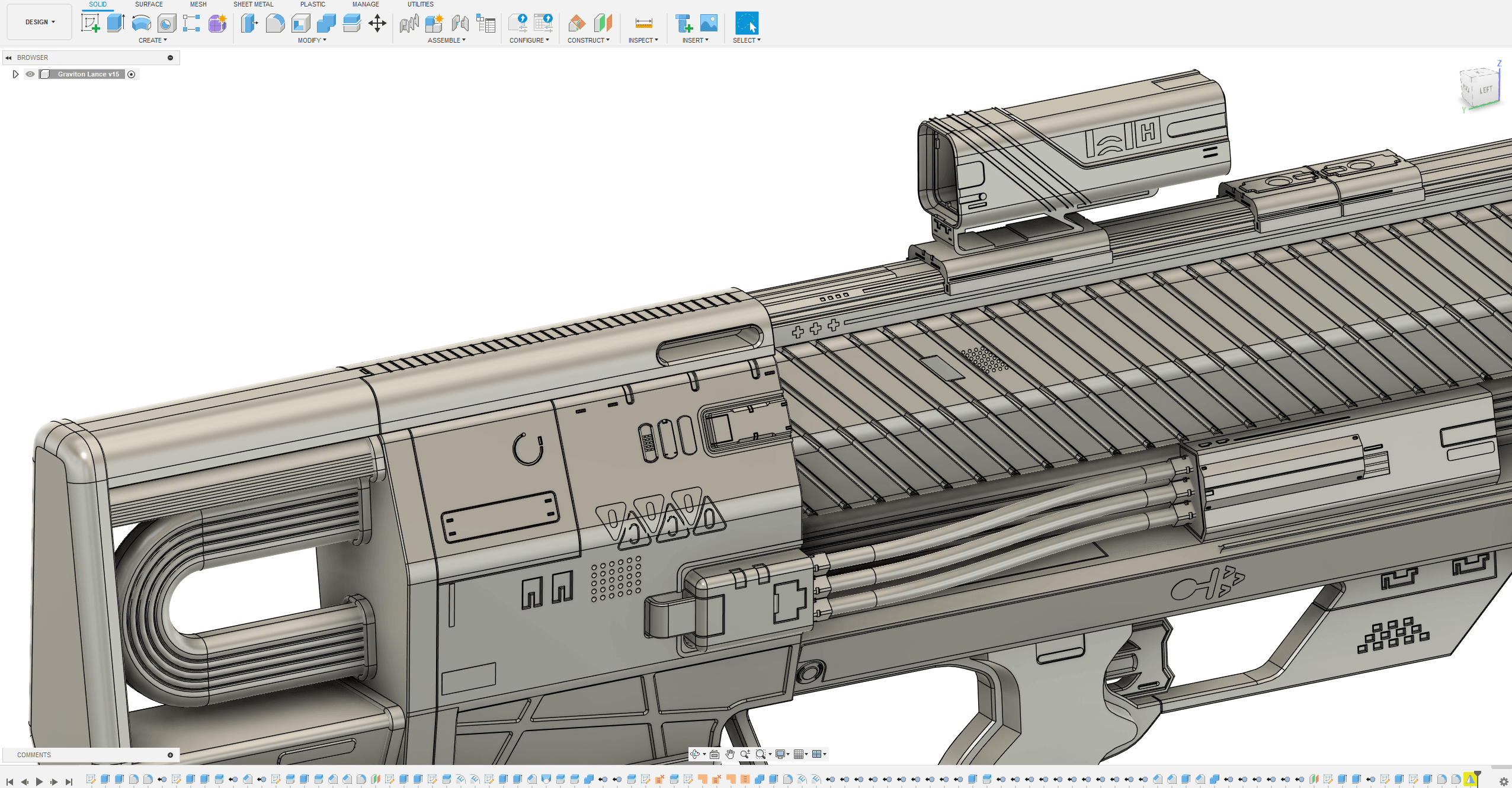Viewport: 1512px width, 788px height.
Task: Select the Insert Canvas image tool
Action: [x=709, y=24]
